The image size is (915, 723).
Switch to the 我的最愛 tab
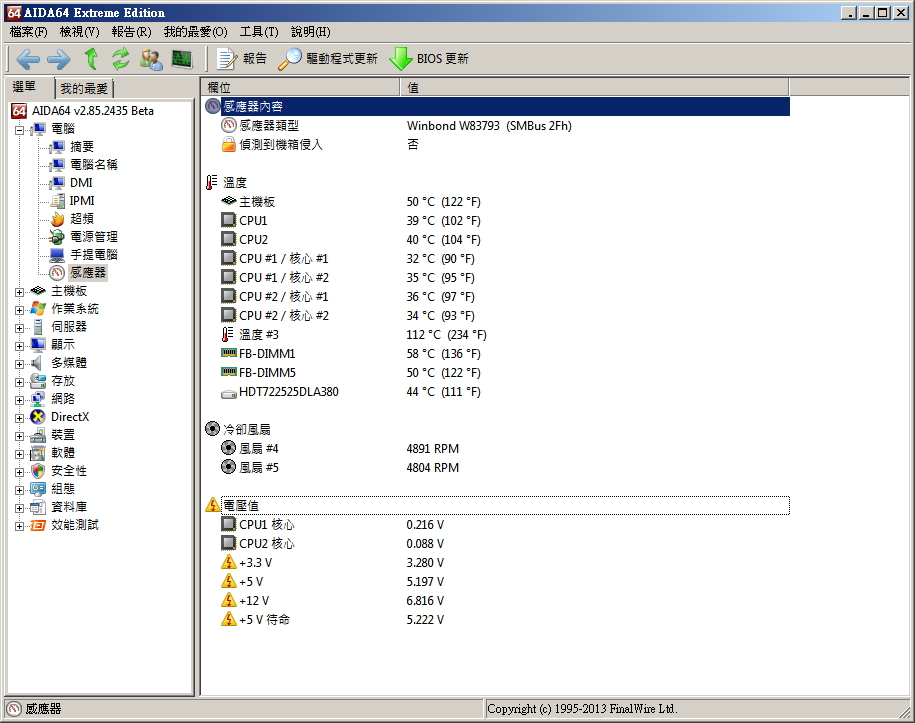pyautogui.click(x=84, y=89)
